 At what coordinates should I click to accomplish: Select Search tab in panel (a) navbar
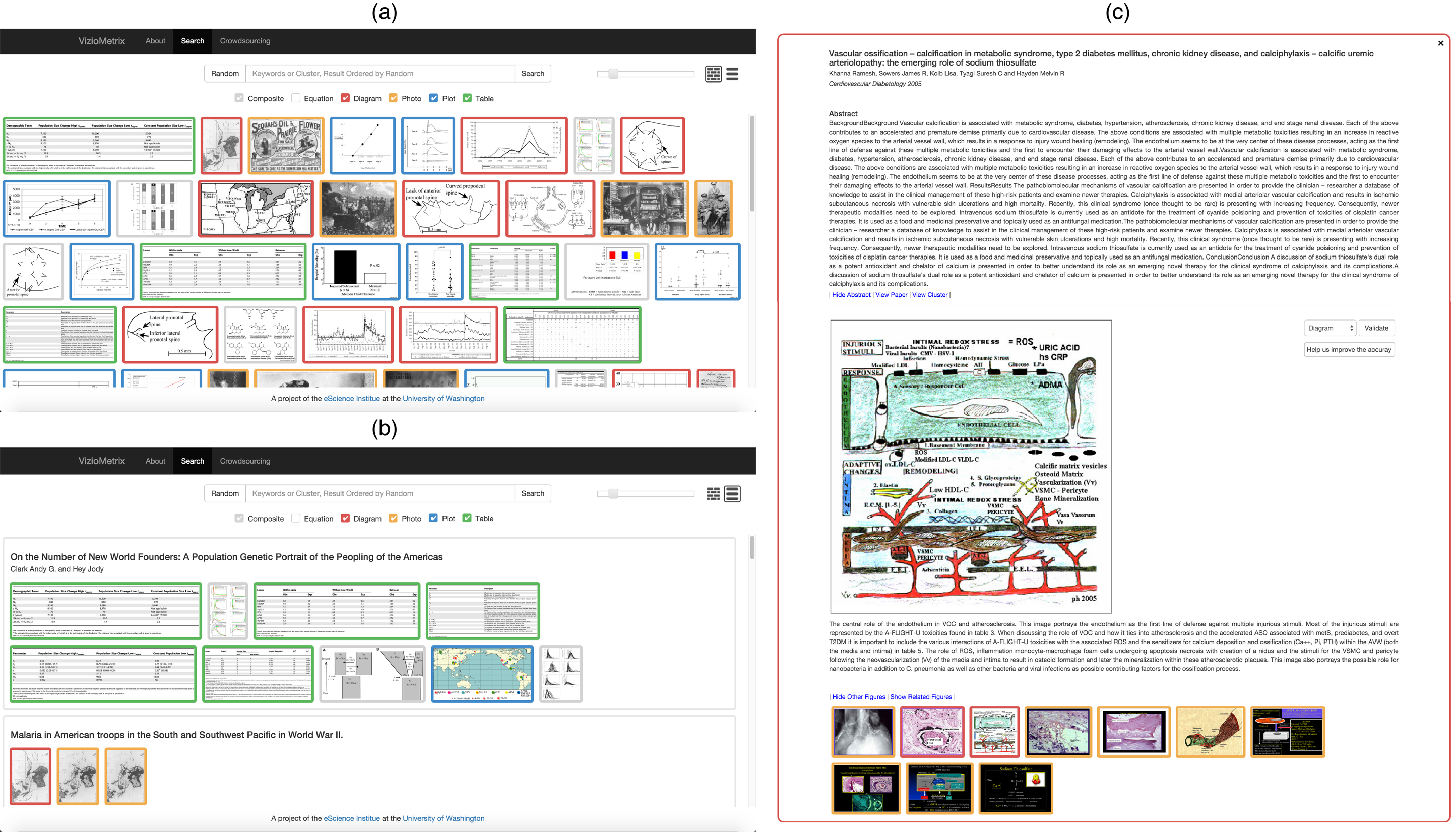tap(193, 41)
